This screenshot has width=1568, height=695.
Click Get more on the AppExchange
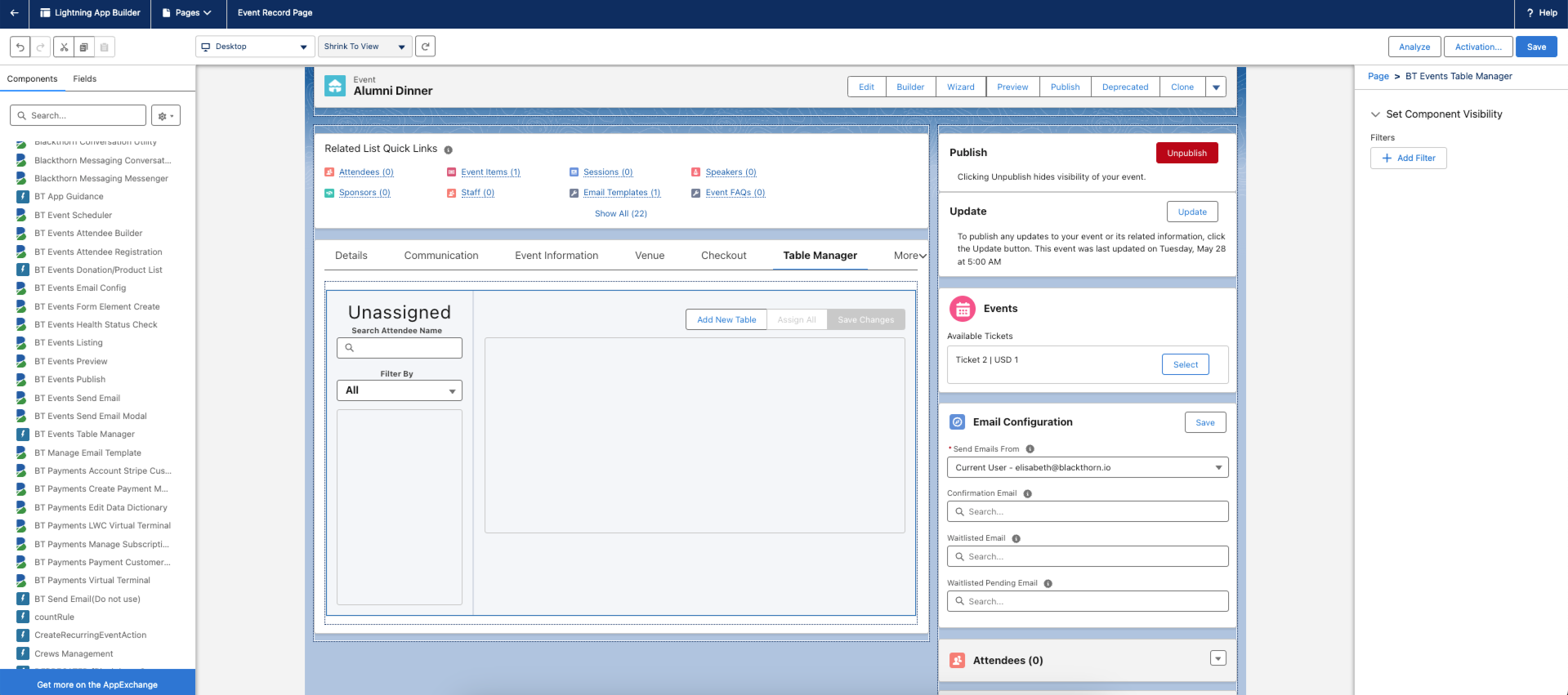pyautogui.click(x=97, y=684)
